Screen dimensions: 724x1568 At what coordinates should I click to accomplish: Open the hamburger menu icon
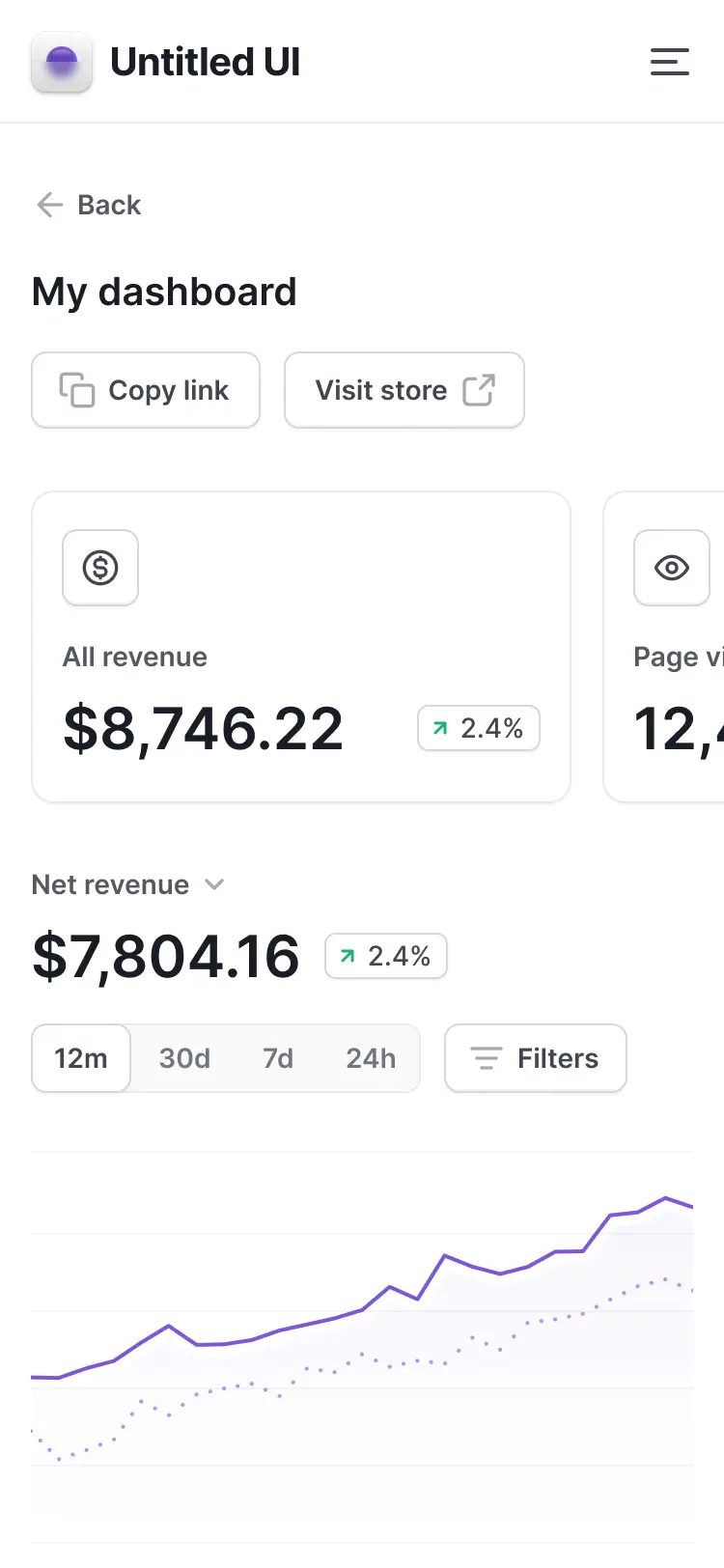pyautogui.click(x=669, y=62)
